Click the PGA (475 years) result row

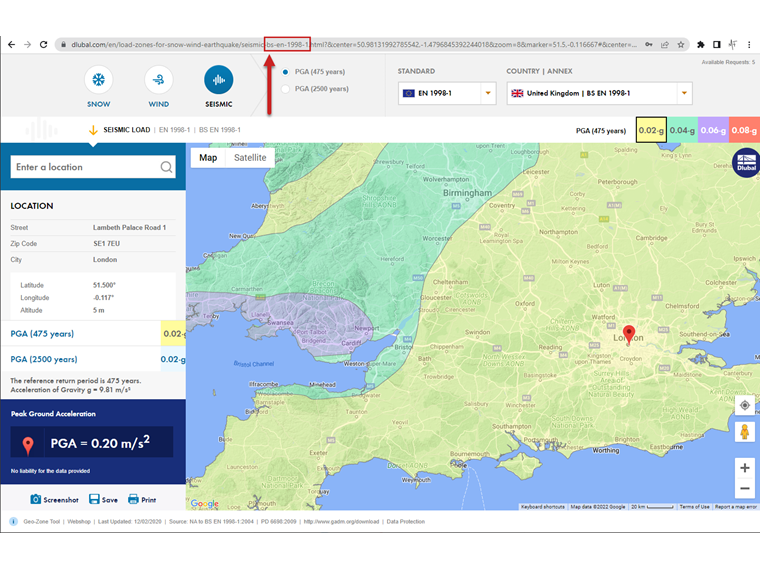93,333
